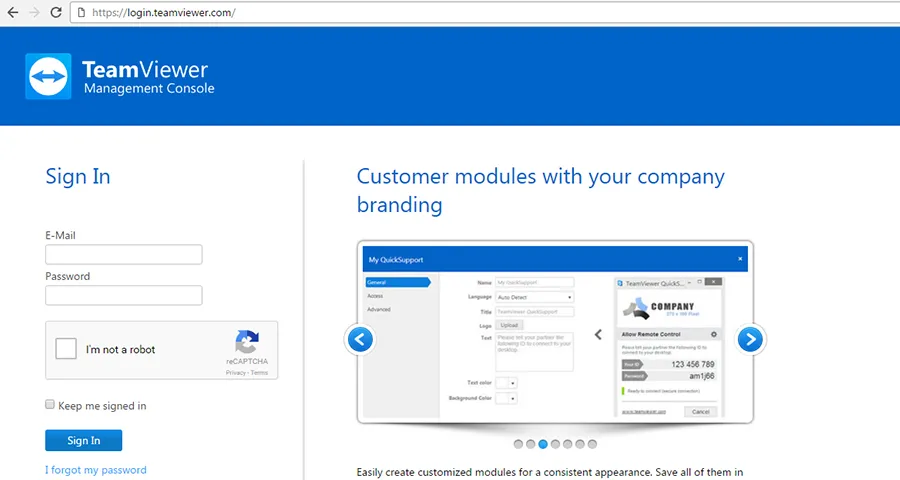Select Advanced tab in QuickSupport preview
The height and width of the screenshot is (480, 900).
pyautogui.click(x=379, y=309)
